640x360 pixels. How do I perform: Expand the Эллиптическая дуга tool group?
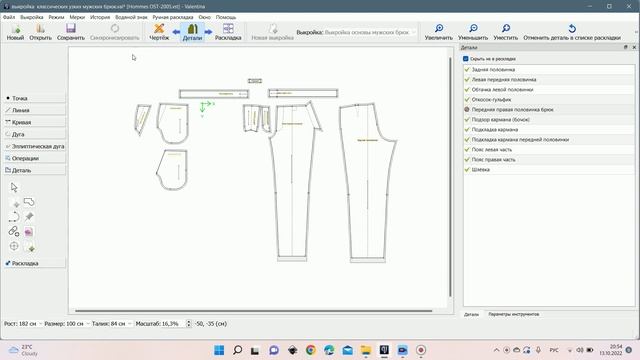tap(34, 146)
